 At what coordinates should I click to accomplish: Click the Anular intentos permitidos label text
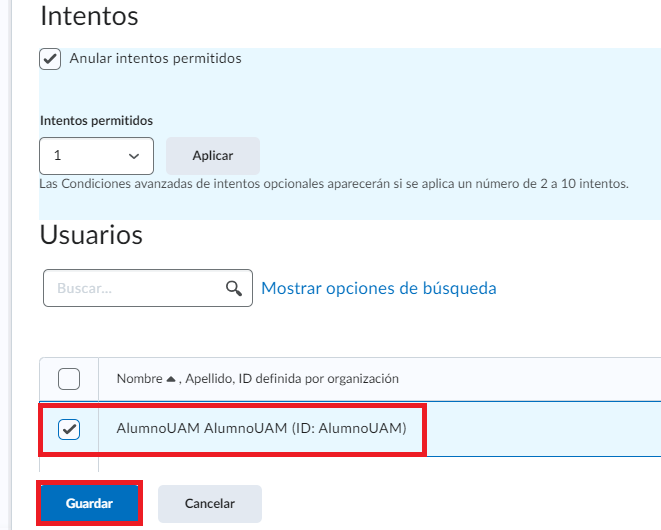click(x=155, y=59)
